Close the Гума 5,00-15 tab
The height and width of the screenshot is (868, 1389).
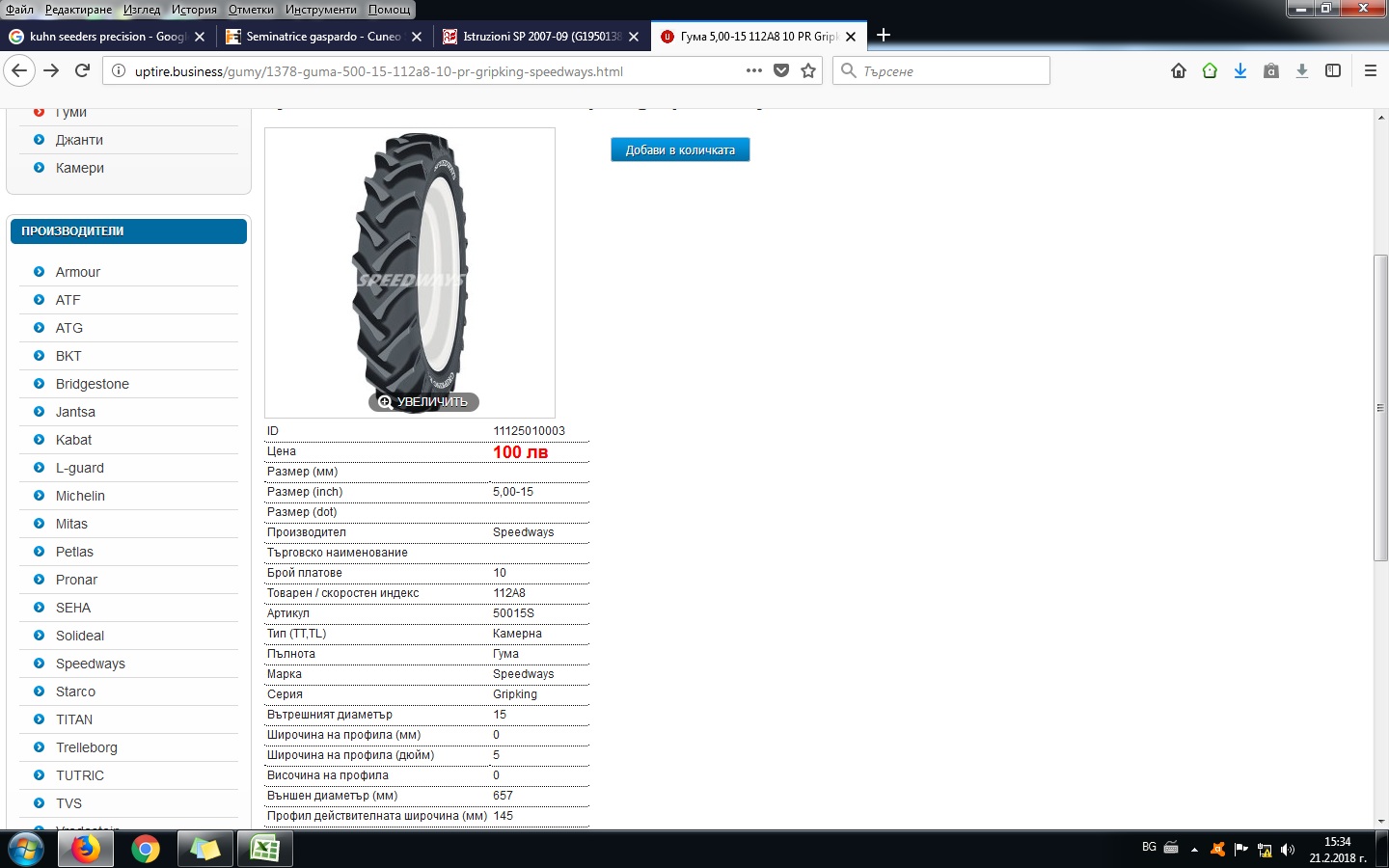[851, 37]
